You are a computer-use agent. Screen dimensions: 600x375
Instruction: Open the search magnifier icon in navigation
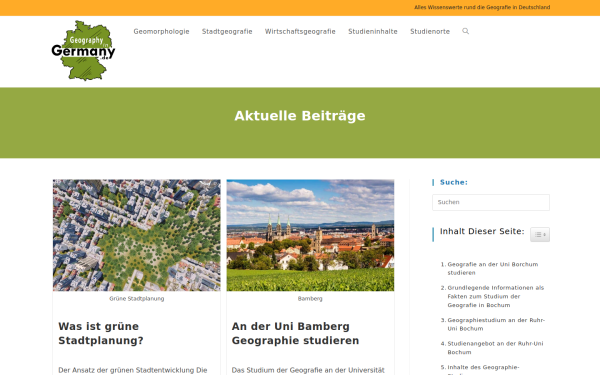pos(465,31)
